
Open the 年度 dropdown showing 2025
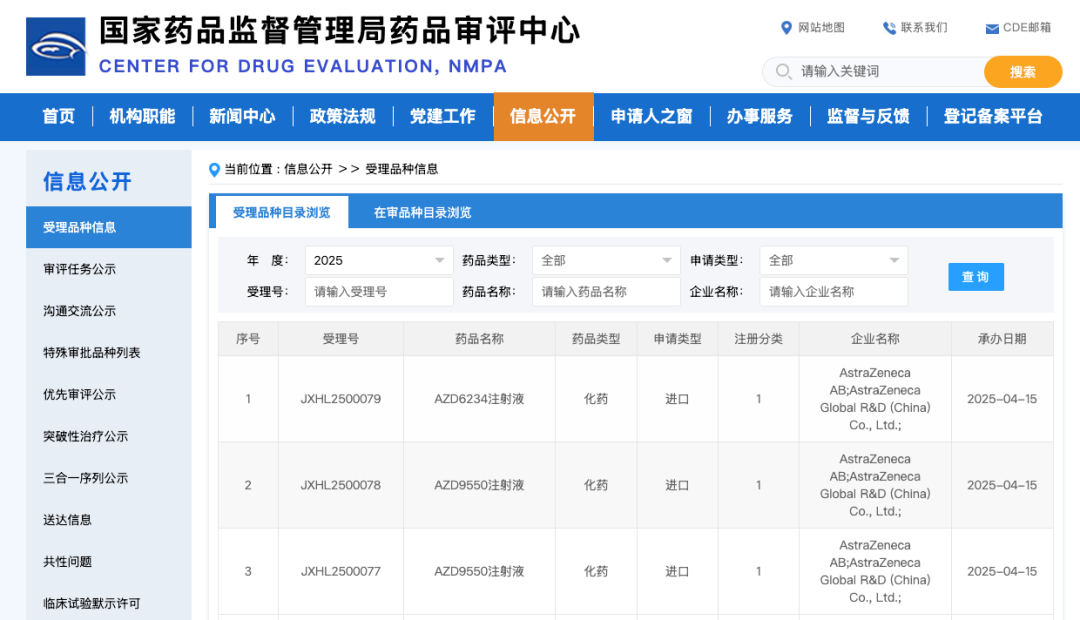pos(378,260)
